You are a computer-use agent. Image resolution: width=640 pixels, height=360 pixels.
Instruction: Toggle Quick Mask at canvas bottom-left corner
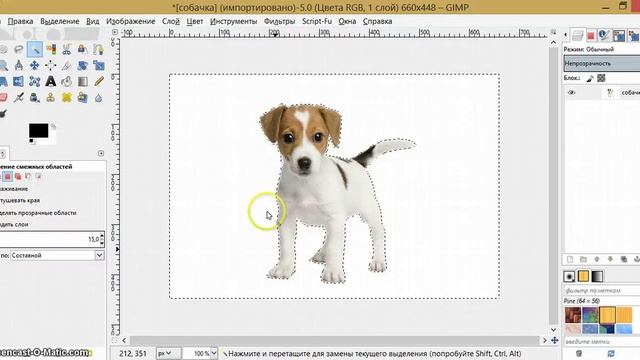coord(115,340)
